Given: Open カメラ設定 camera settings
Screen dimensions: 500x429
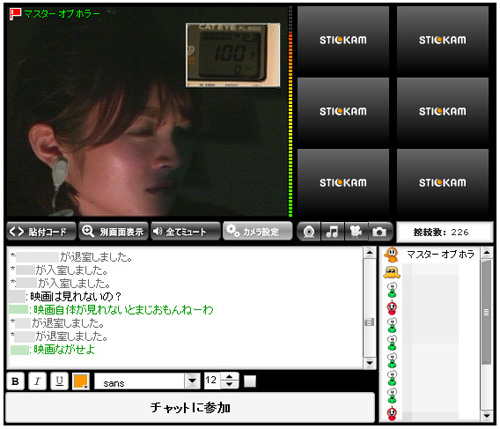Looking at the screenshot, I should pyautogui.click(x=257, y=231).
